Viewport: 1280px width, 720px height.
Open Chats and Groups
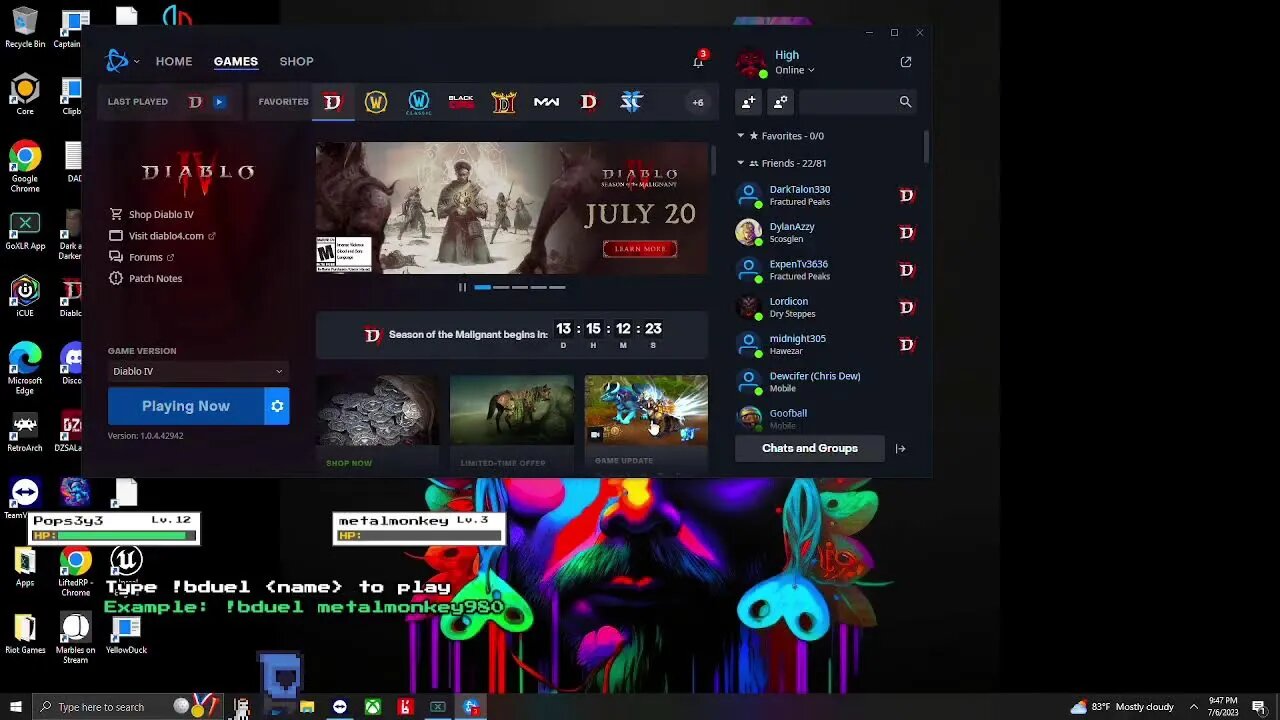coord(810,448)
